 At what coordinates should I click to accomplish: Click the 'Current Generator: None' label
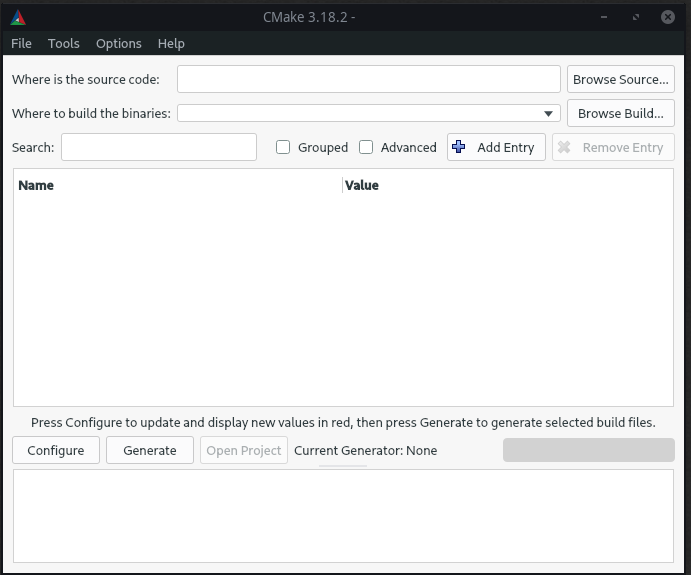click(x=366, y=450)
